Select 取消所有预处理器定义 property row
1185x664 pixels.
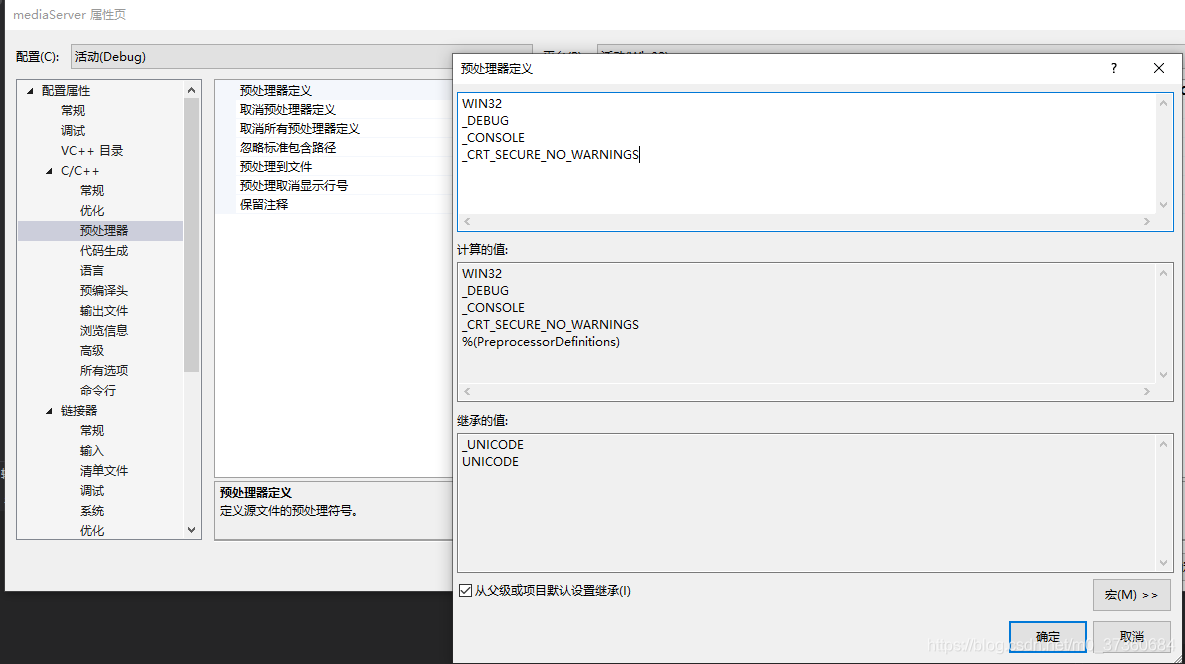[x=333, y=128]
